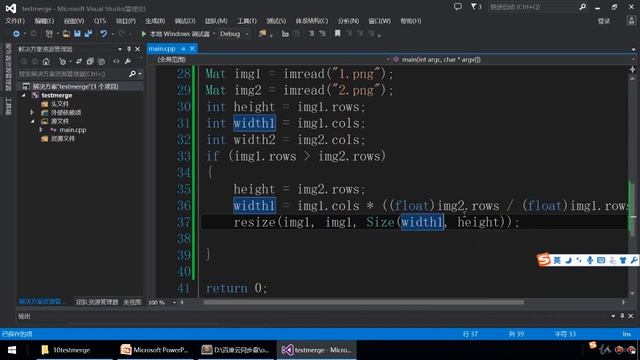Click the editor horizontal scrollbar thumb
640x360 pixels.
coord(363,302)
